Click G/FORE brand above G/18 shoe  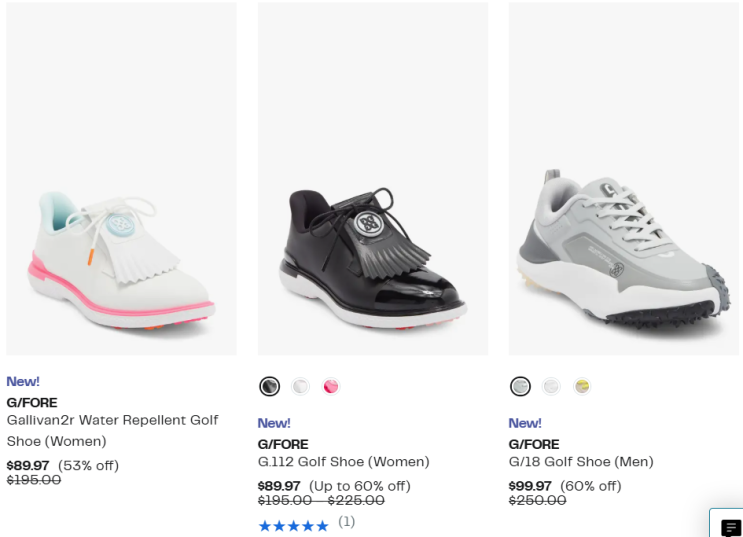coord(534,444)
